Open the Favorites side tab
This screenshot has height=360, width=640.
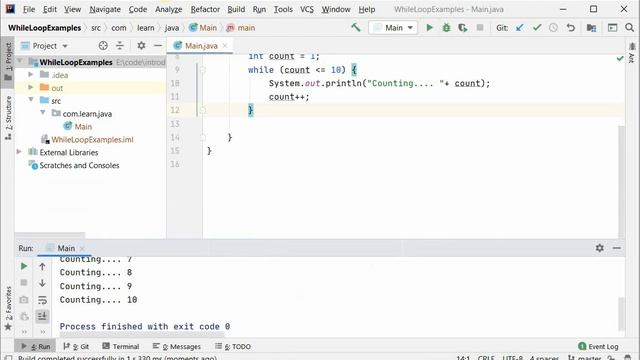click(8, 309)
